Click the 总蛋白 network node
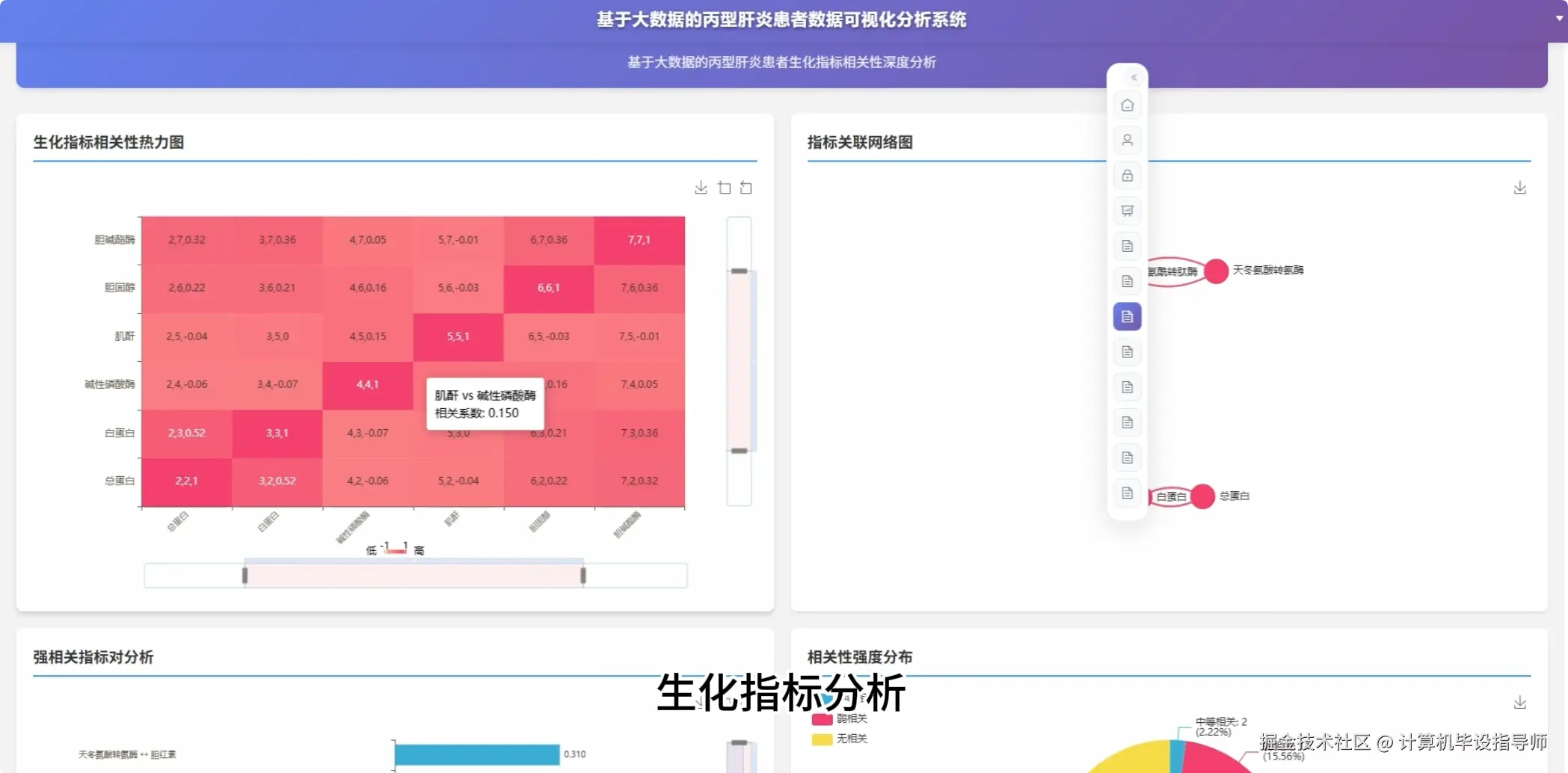 tap(1202, 496)
